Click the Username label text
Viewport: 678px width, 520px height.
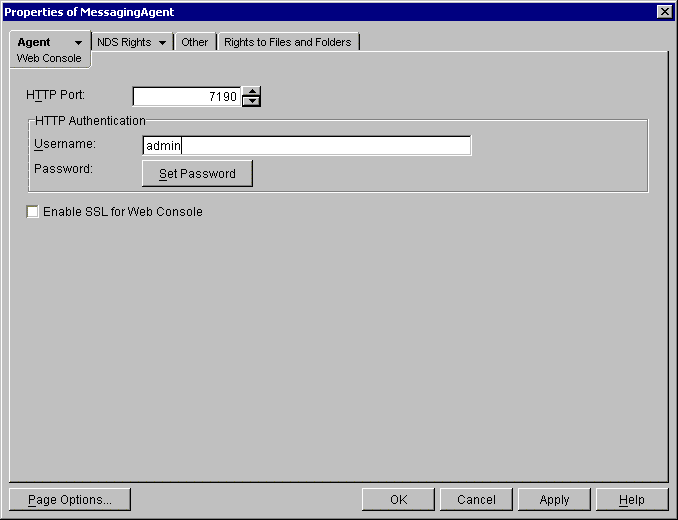65,144
